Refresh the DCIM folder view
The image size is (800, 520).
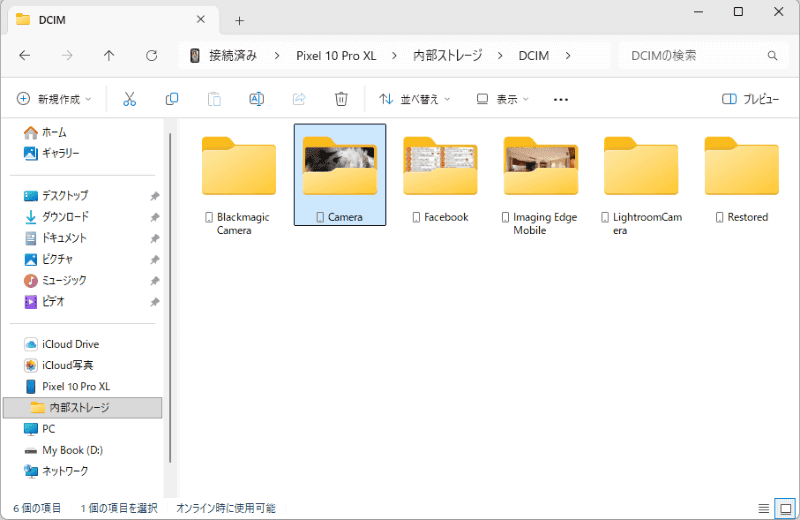tap(152, 56)
